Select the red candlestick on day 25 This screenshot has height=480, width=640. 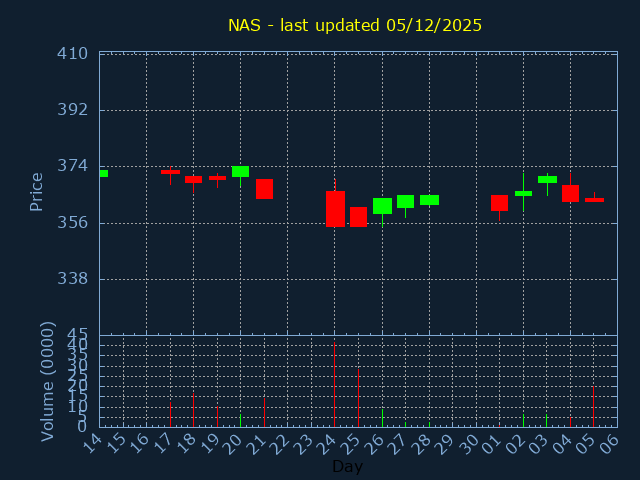click(x=358, y=217)
